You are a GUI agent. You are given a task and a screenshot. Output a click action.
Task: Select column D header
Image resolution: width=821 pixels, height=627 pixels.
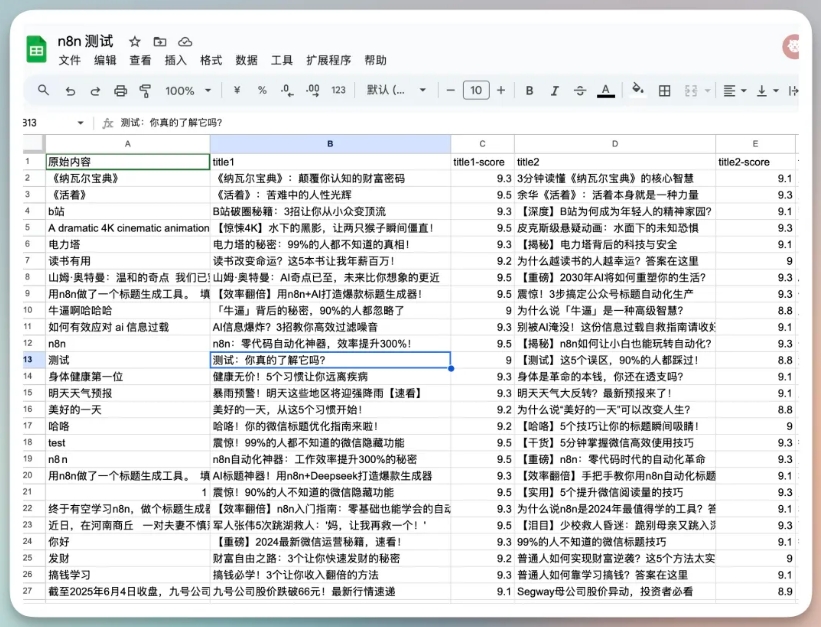click(x=615, y=144)
